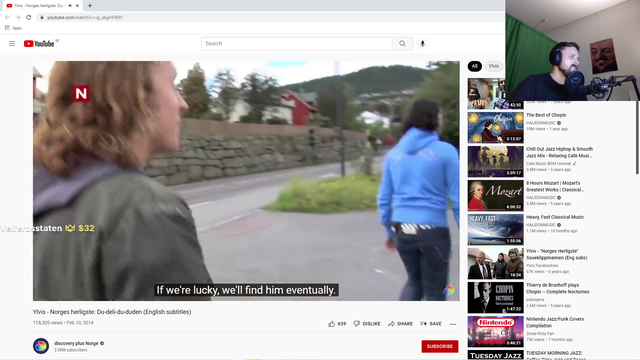This screenshot has width=640, height=360.
Task: Open discovery plus Norge channel name link
Action: click(x=76, y=343)
